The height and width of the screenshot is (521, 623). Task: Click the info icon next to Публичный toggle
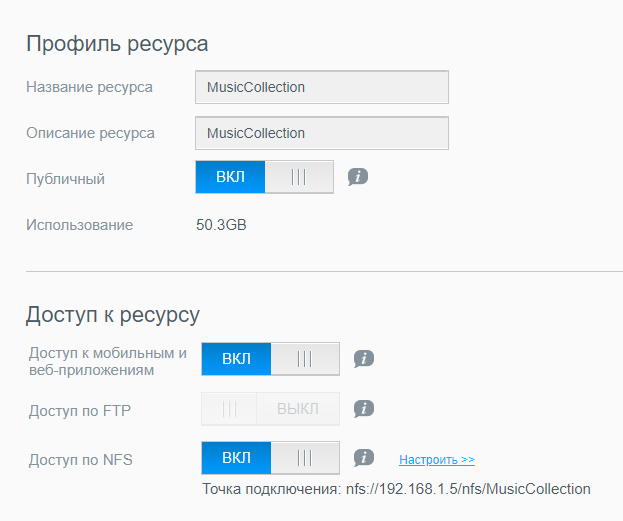(358, 177)
